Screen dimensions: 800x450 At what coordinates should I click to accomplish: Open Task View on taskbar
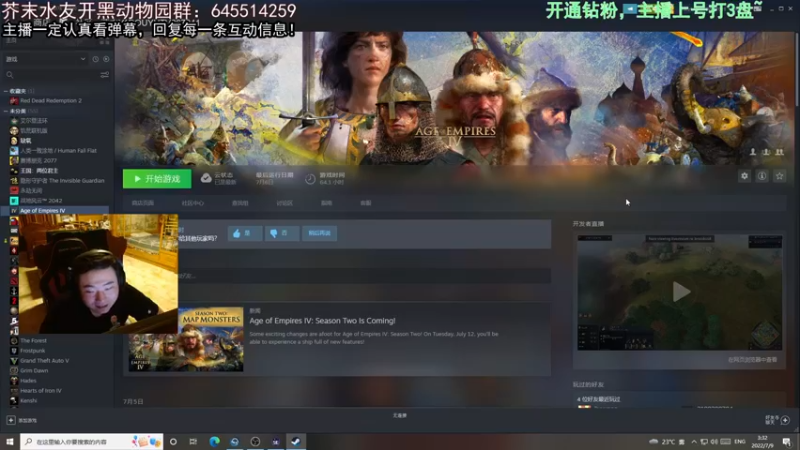tap(193, 441)
